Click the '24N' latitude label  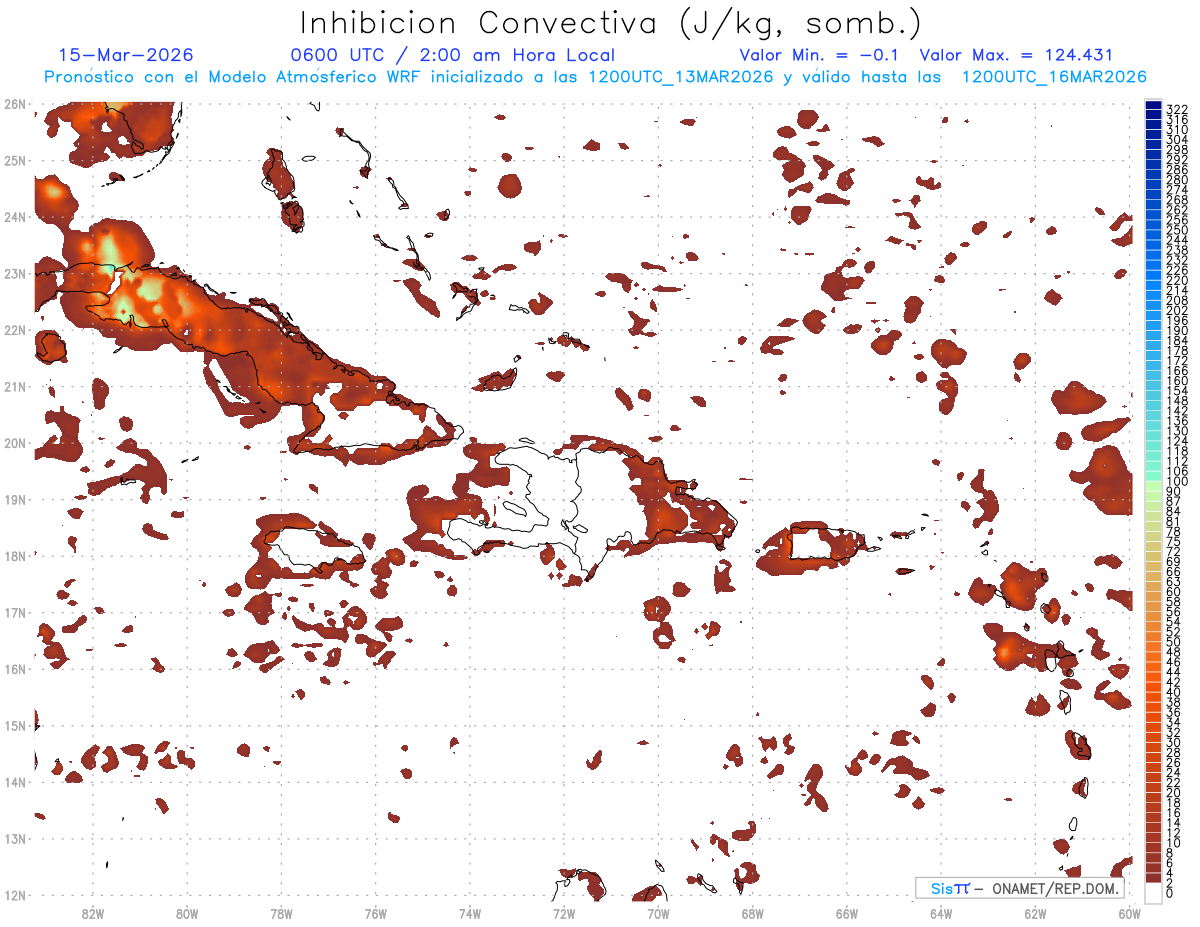(15, 217)
